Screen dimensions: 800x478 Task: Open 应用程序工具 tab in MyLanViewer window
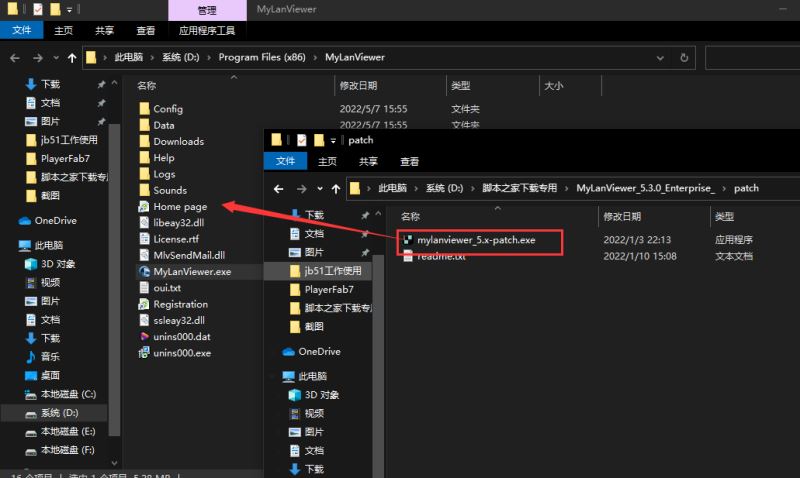[x=207, y=31]
